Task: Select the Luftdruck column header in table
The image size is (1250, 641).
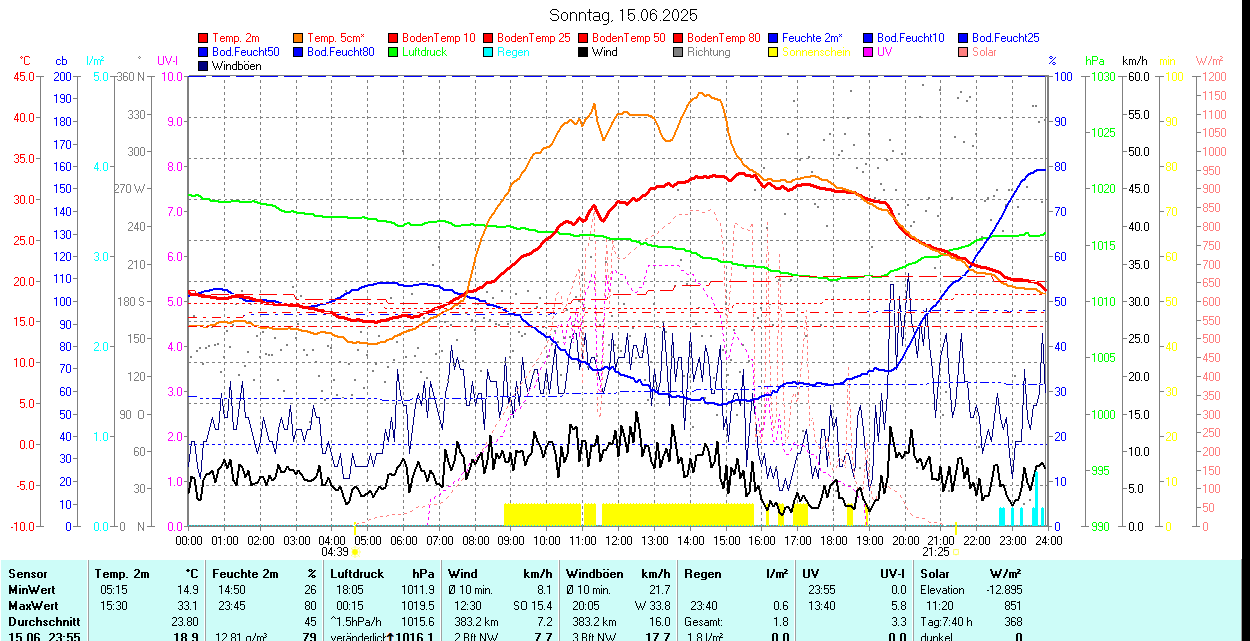Action: point(355,574)
